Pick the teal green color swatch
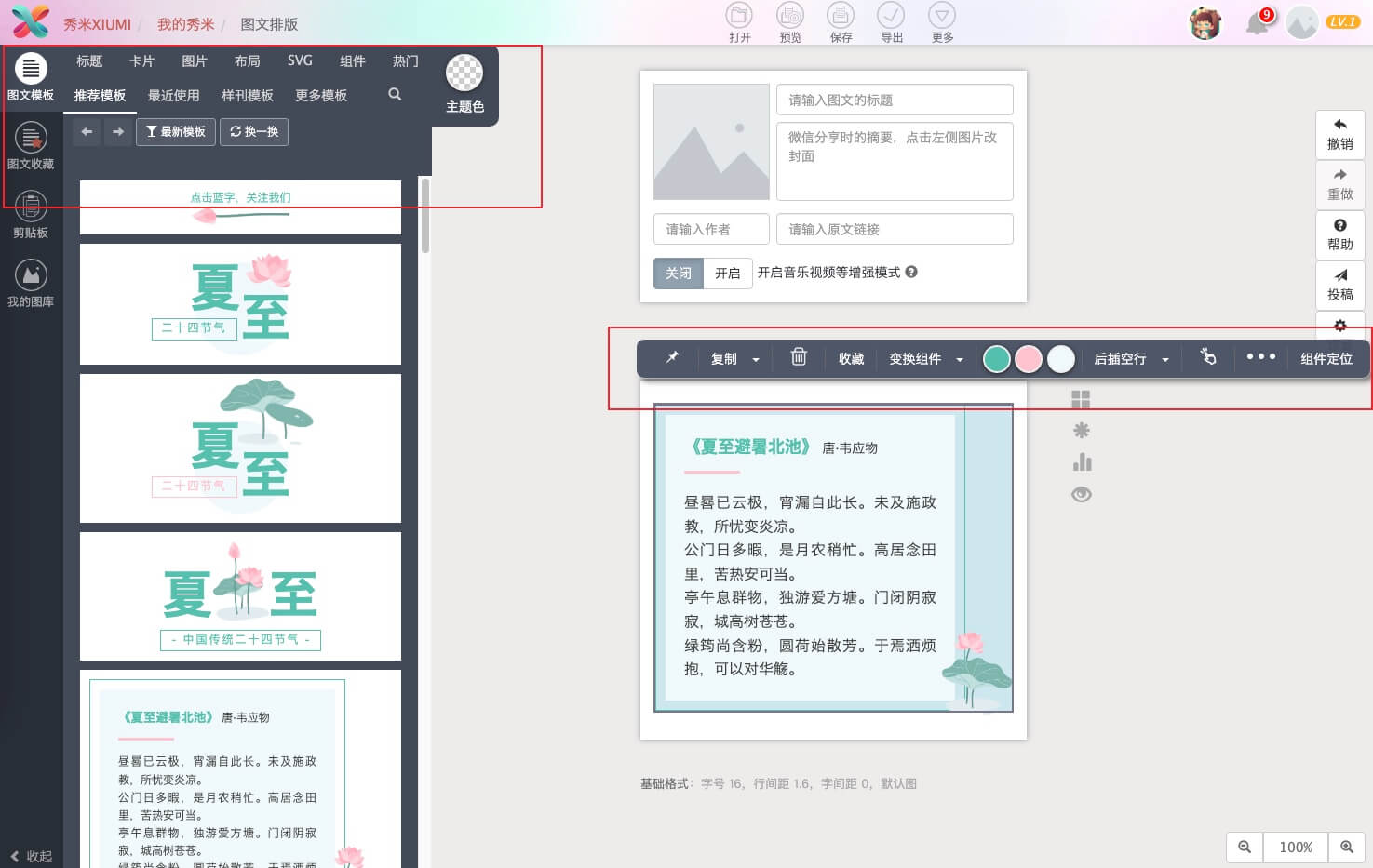The width and height of the screenshot is (1373, 868). pos(997,359)
